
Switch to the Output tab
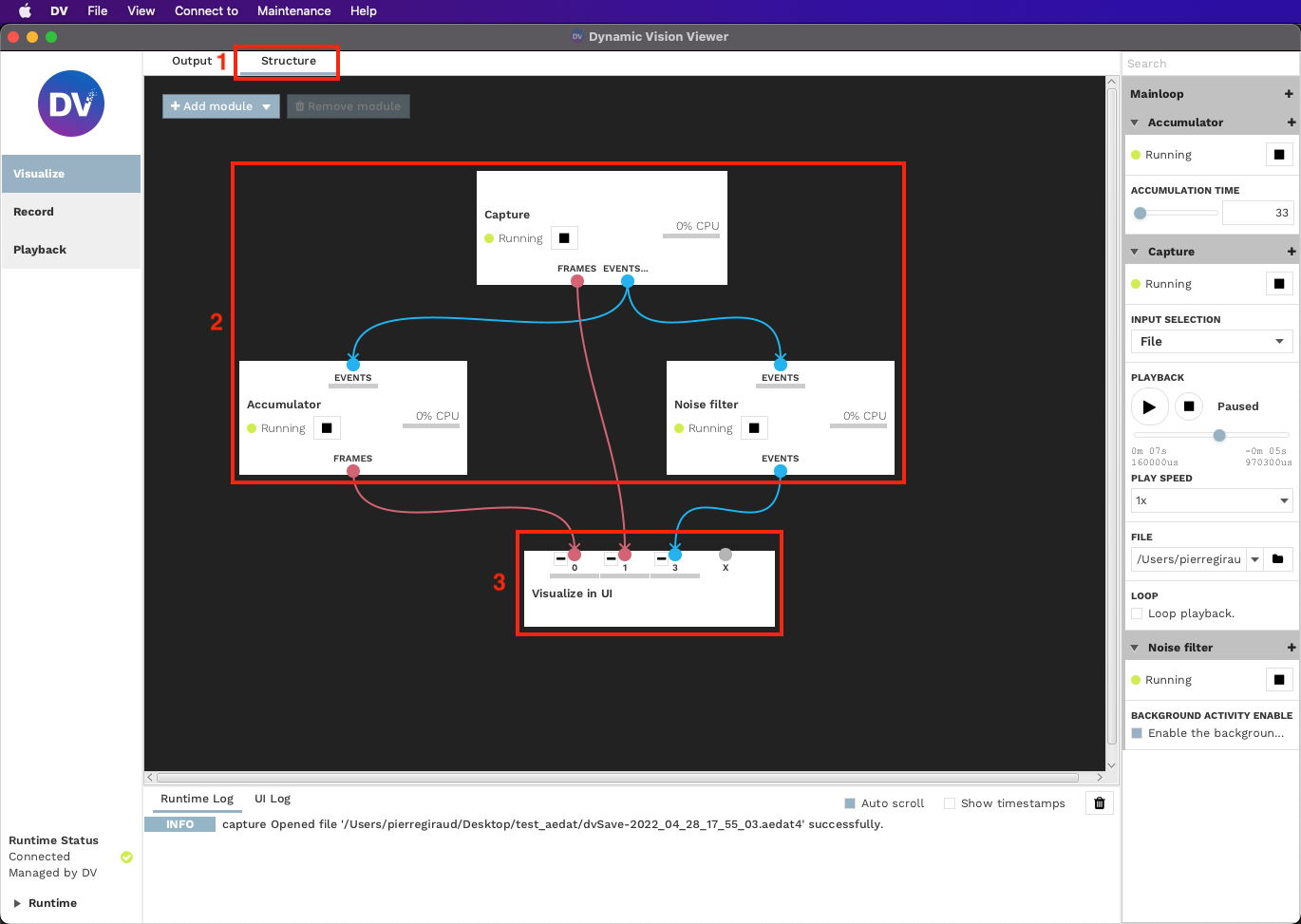point(192,61)
